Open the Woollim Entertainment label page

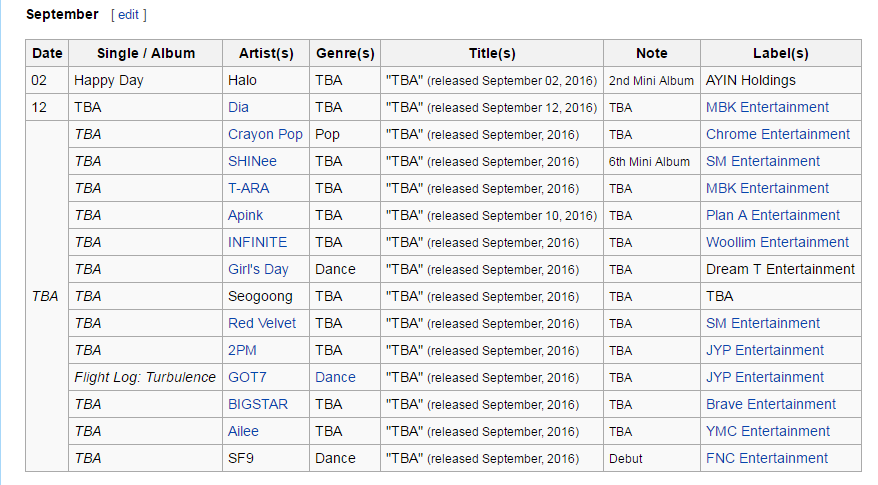[x=777, y=242]
